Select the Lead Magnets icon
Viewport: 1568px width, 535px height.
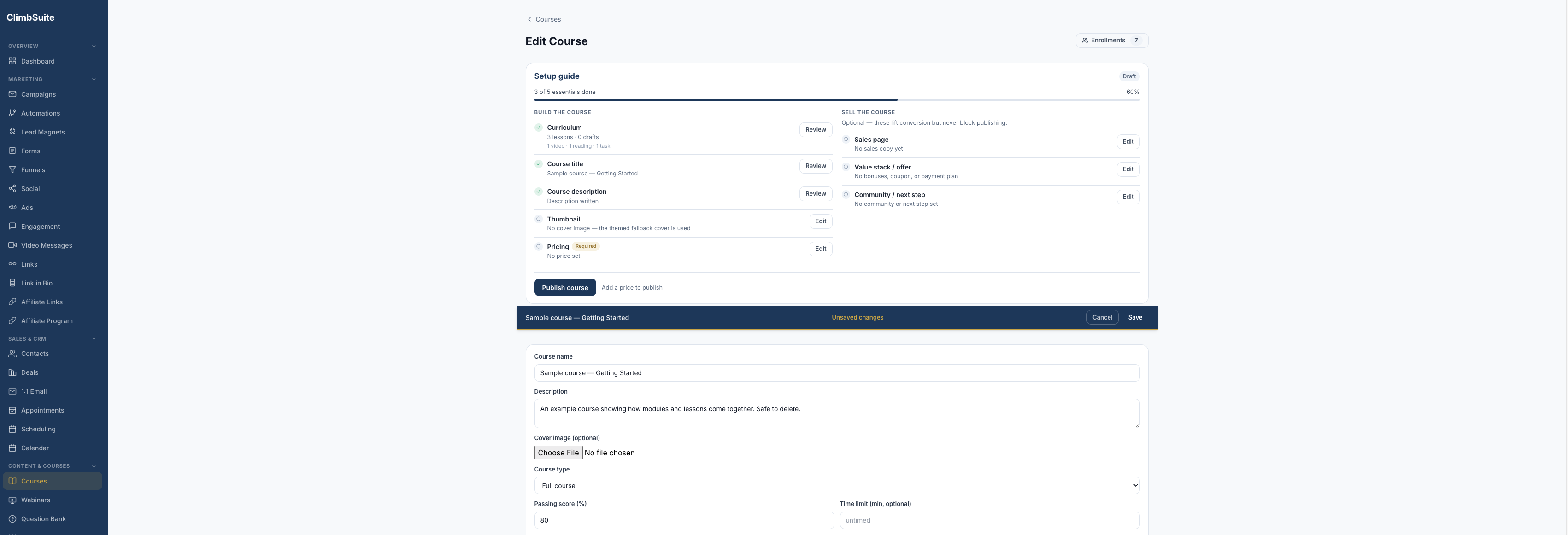tap(12, 132)
